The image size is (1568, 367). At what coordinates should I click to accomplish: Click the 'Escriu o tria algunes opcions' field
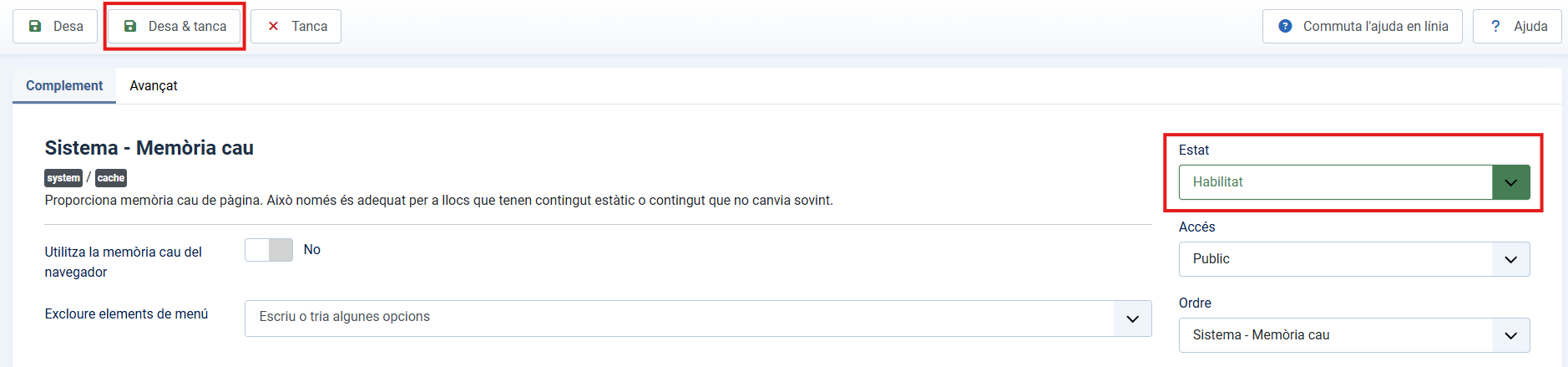678,318
